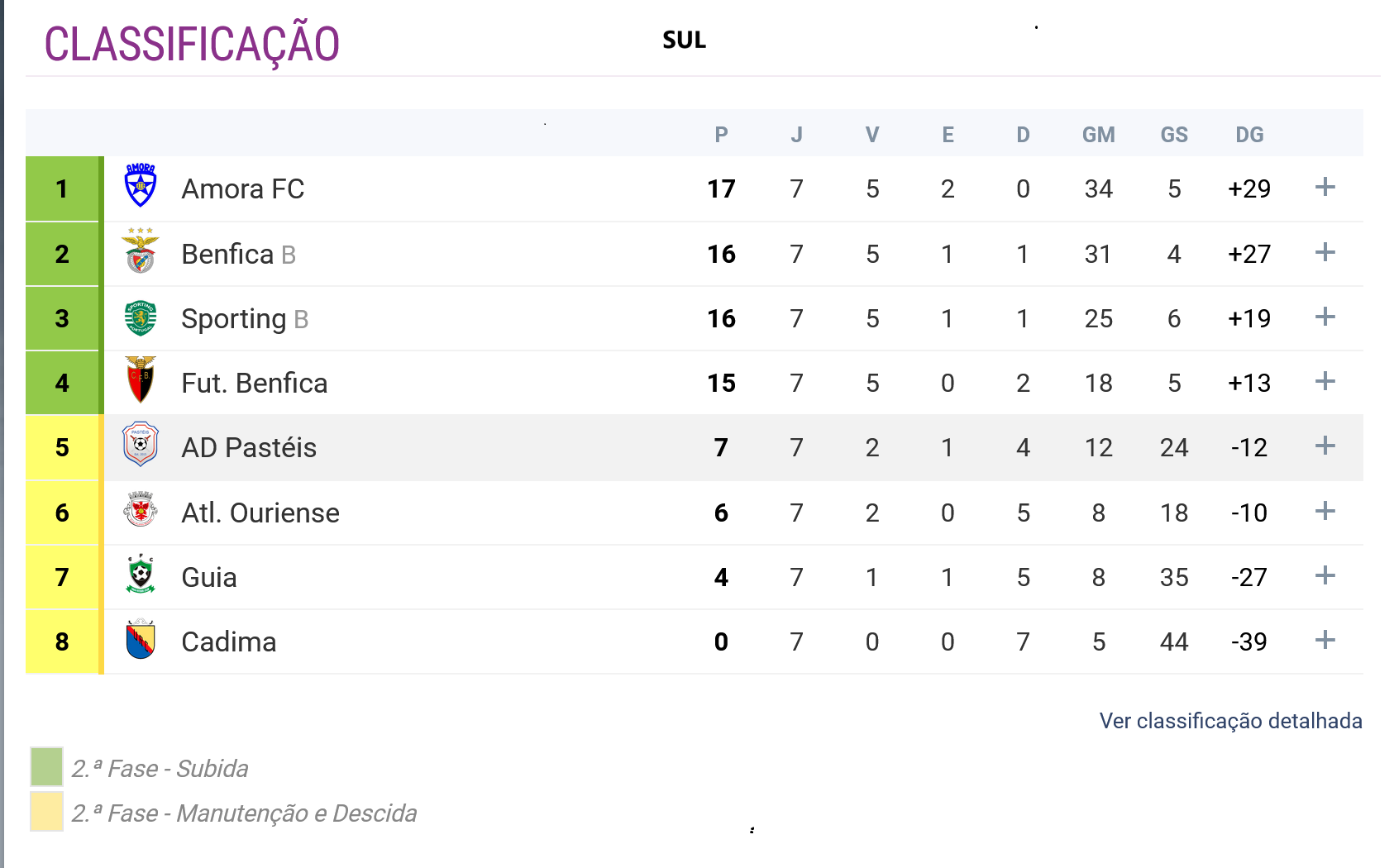Click the Fut. Benfica club crest
Viewport: 1394px width, 868px height.
click(x=141, y=380)
